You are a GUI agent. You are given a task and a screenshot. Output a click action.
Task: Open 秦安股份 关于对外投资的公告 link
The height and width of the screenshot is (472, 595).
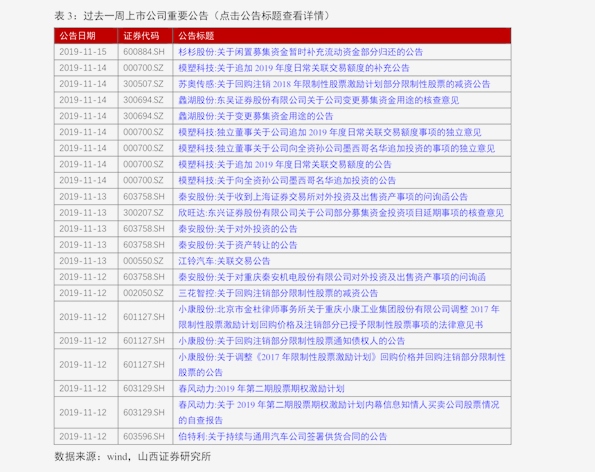pyautogui.click(x=238, y=229)
